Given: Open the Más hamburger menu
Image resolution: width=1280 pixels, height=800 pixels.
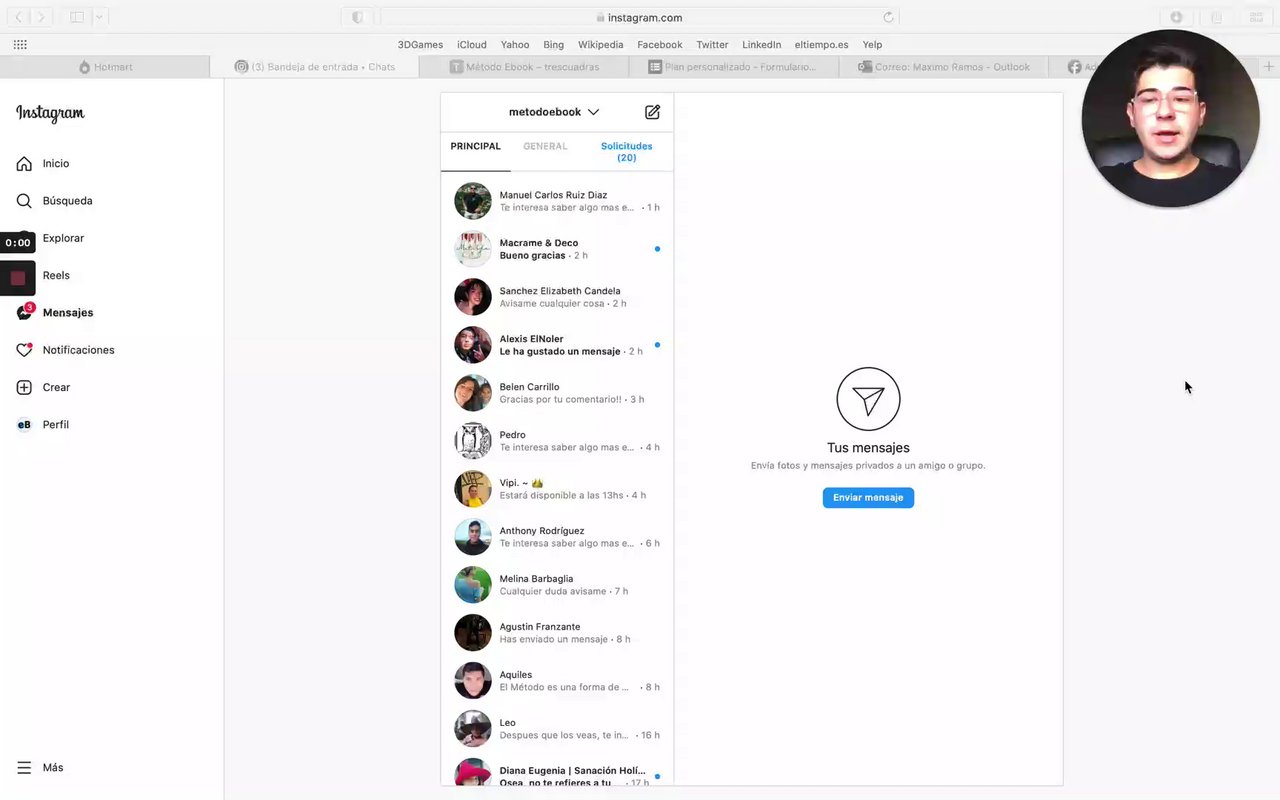Looking at the screenshot, I should point(24,768).
